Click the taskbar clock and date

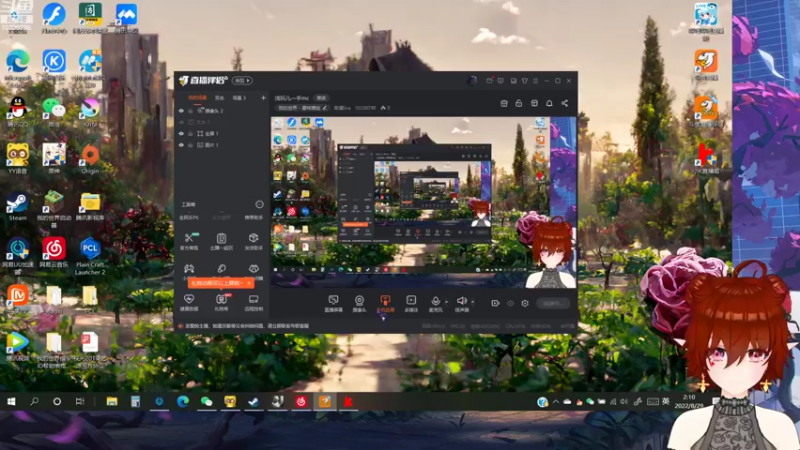click(689, 402)
